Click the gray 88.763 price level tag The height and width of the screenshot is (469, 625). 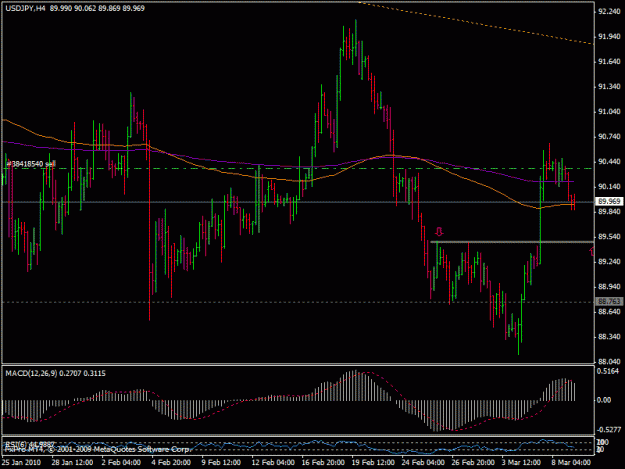[x=609, y=302]
